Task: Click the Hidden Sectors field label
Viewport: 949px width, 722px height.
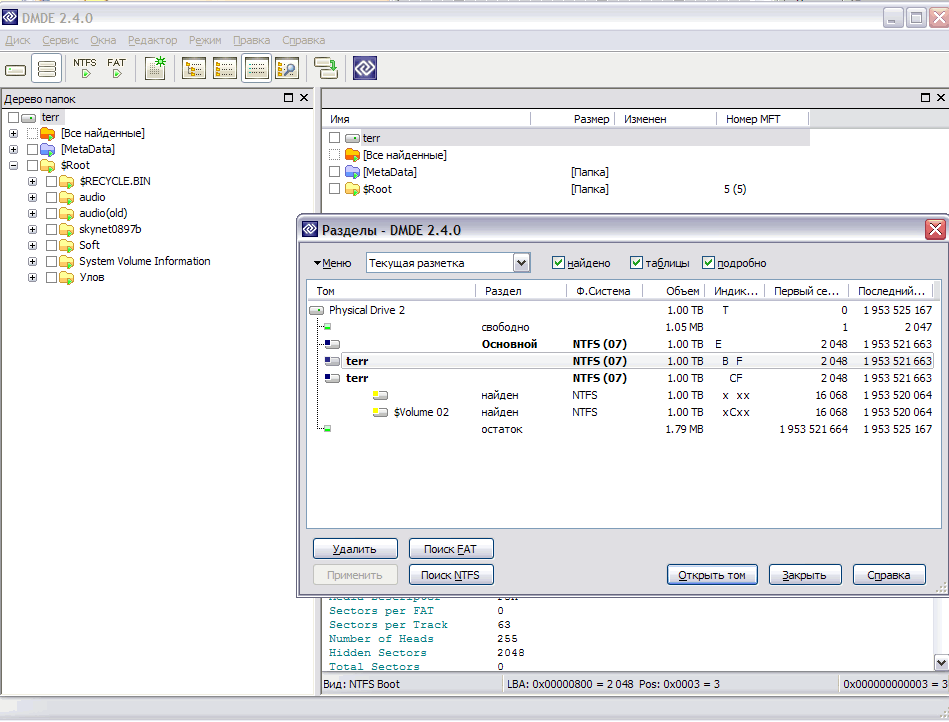Action: click(378, 653)
